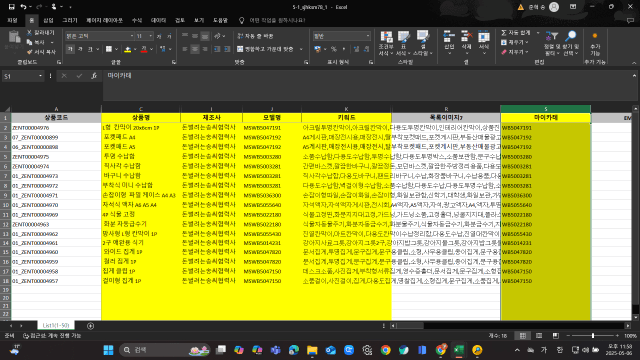Toggle underline formatting
Viewport: 640px width, 360px height.
pos(89,49)
